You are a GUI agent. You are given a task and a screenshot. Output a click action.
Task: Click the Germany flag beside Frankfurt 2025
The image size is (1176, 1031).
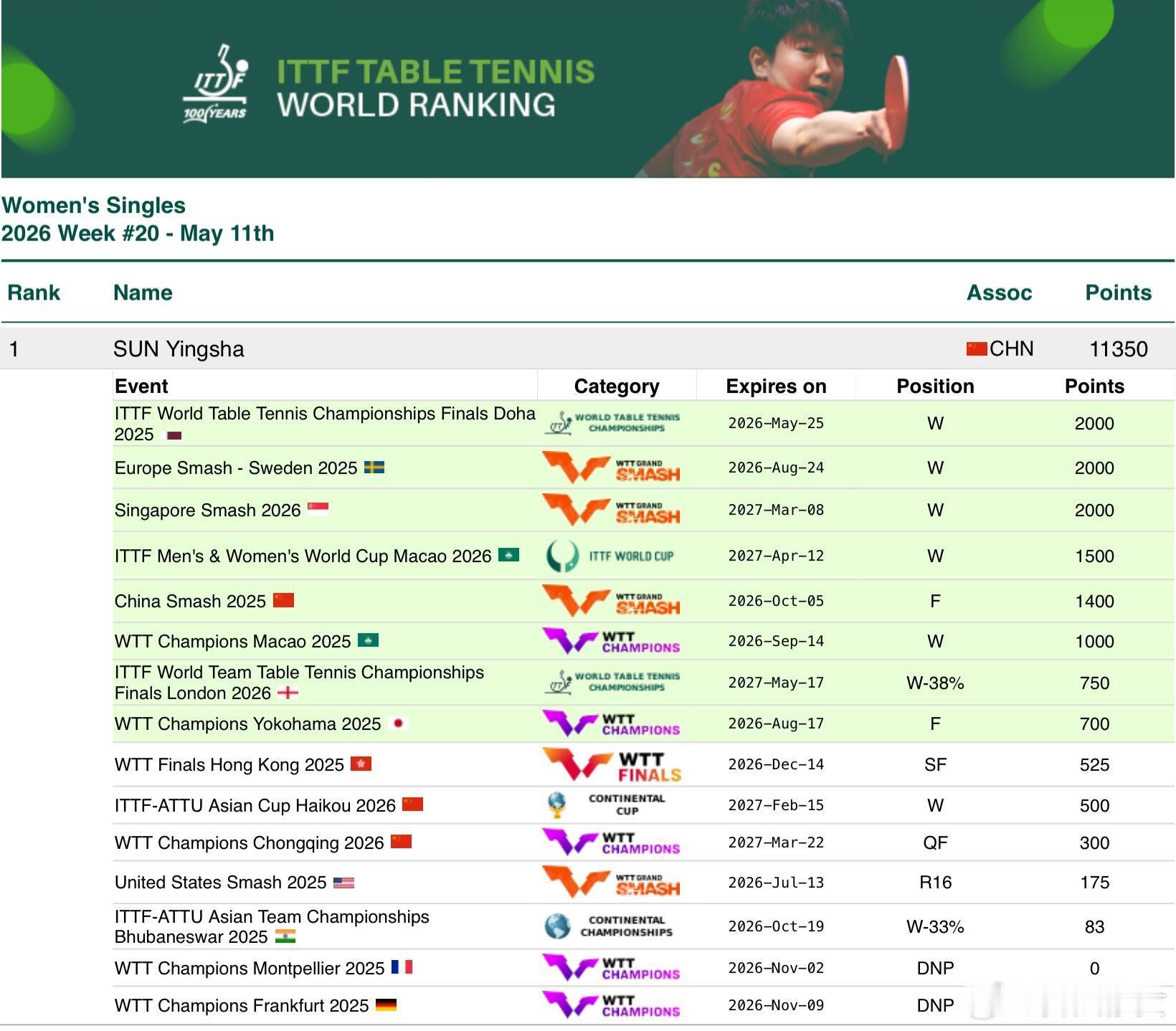[x=386, y=1005]
